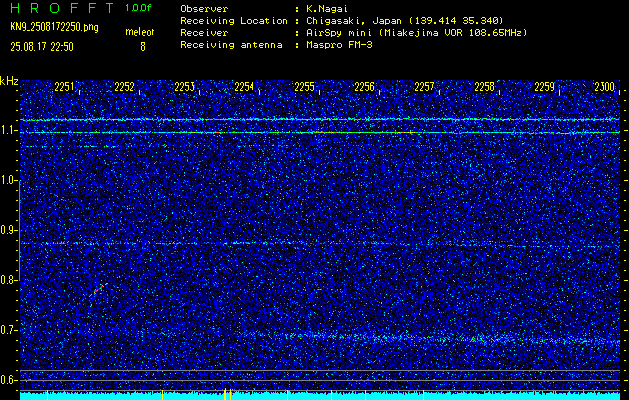The image size is (629, 400).
Task: Click the 1.0 kHz frequency label
Action: pyautogui.click(x=8, y=181)
